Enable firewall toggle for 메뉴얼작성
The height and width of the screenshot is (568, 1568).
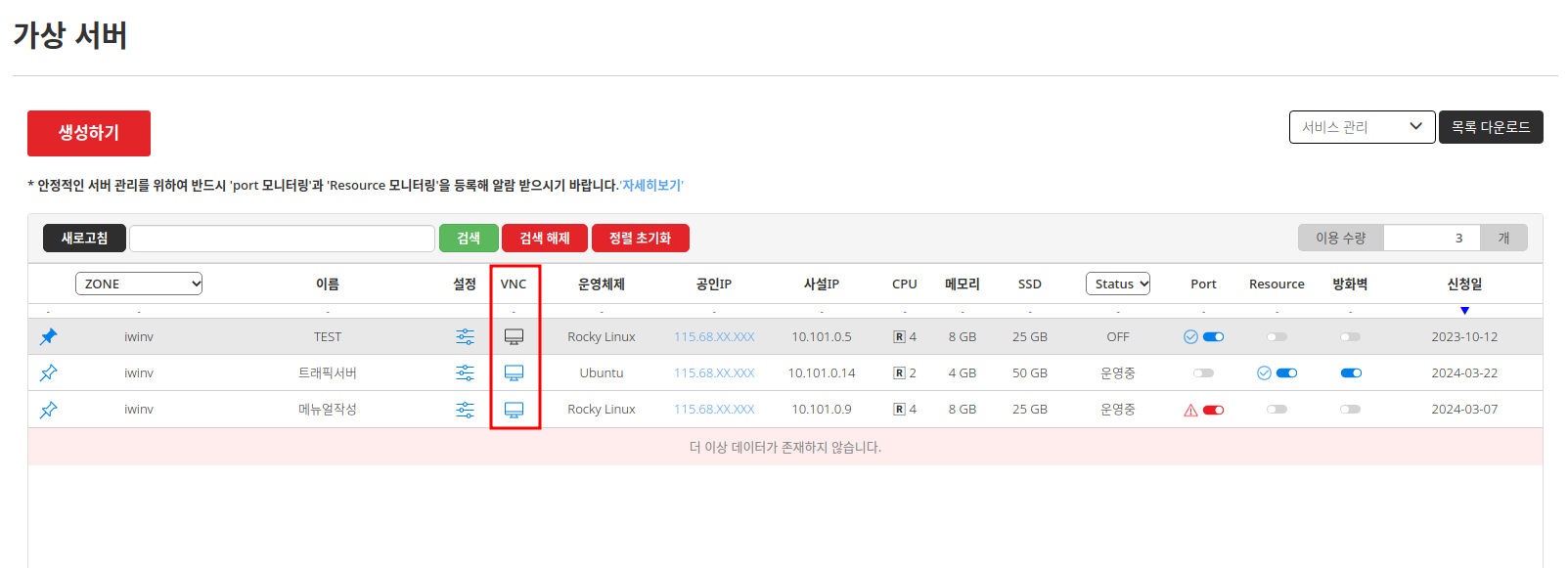click(1350, 409)
